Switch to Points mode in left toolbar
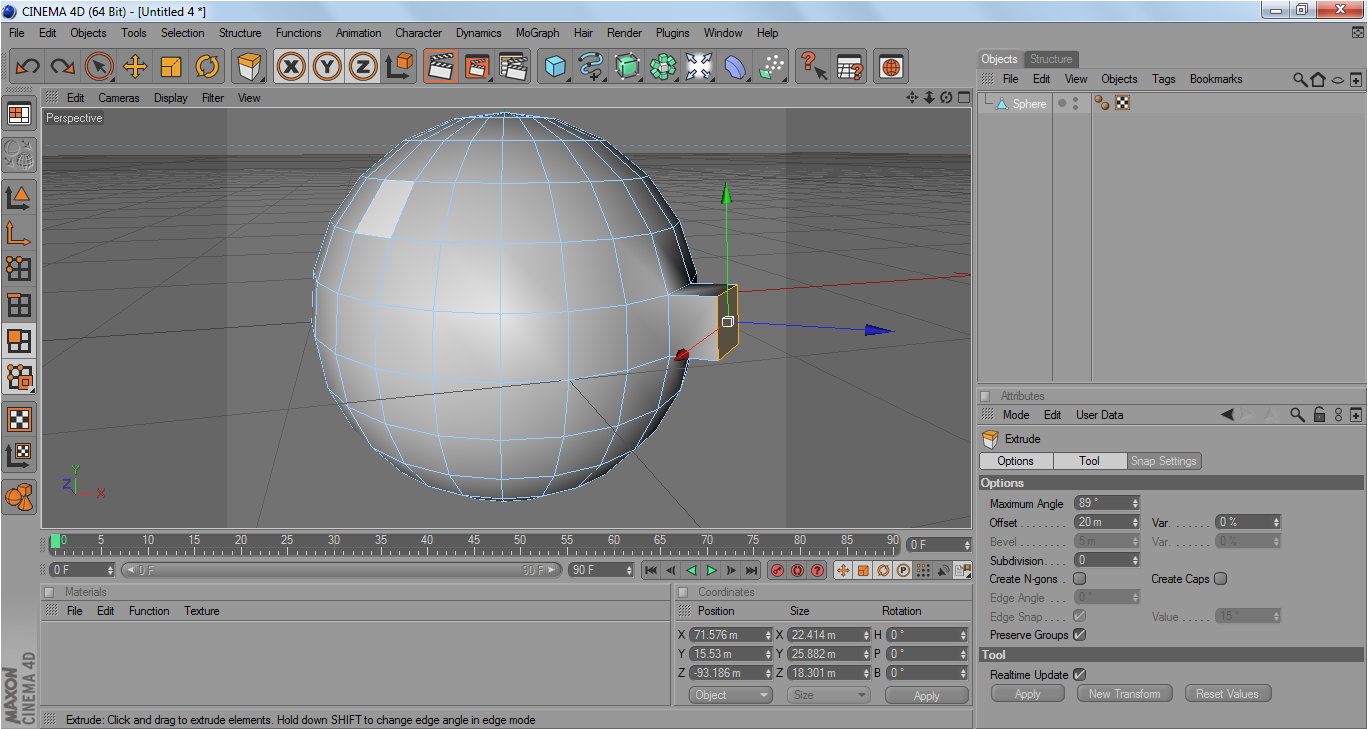This screenshot has height=729, width=1368. point(18,268)
